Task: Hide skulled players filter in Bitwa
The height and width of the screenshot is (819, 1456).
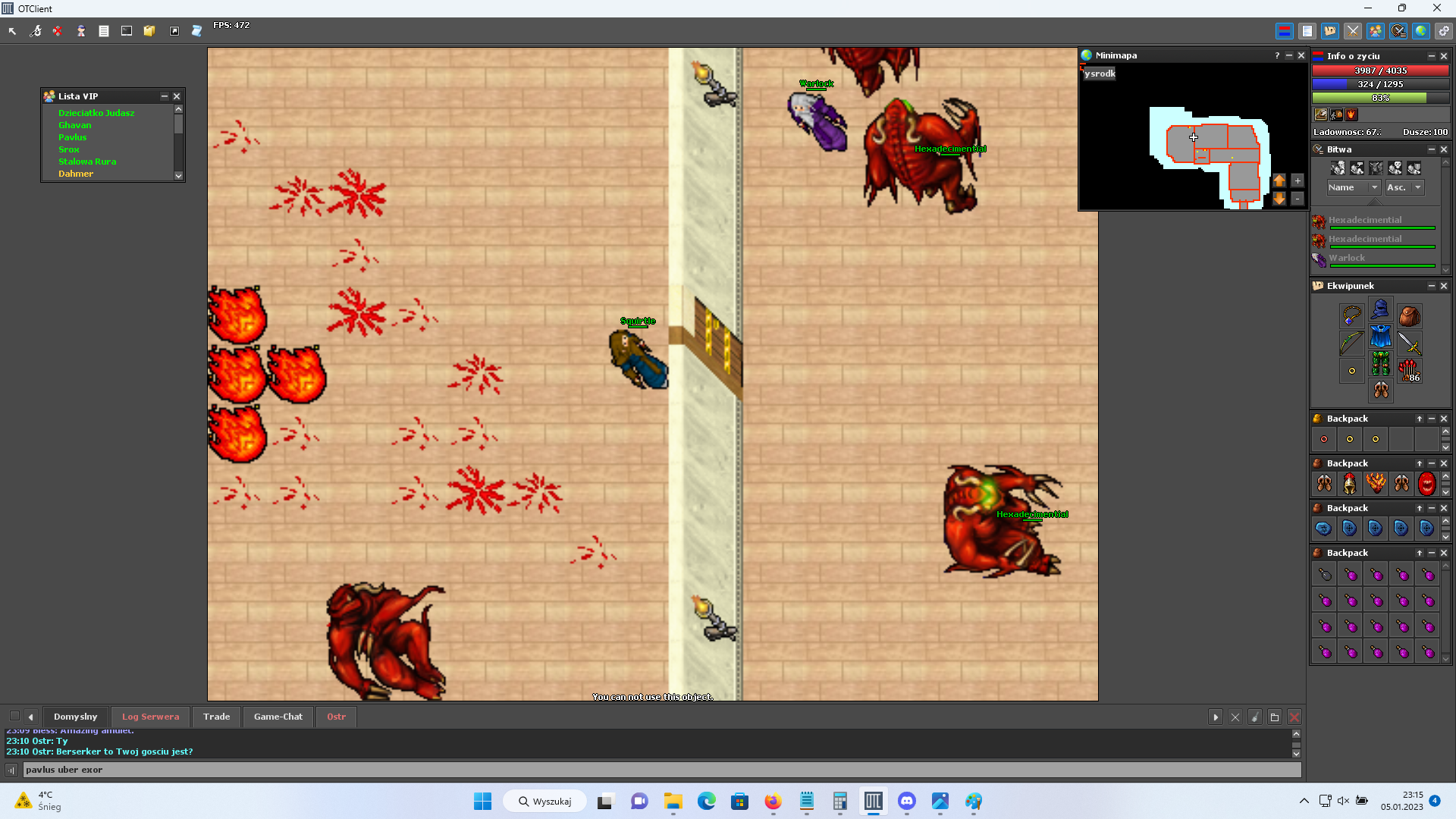Action: (x=1395, y=168)
